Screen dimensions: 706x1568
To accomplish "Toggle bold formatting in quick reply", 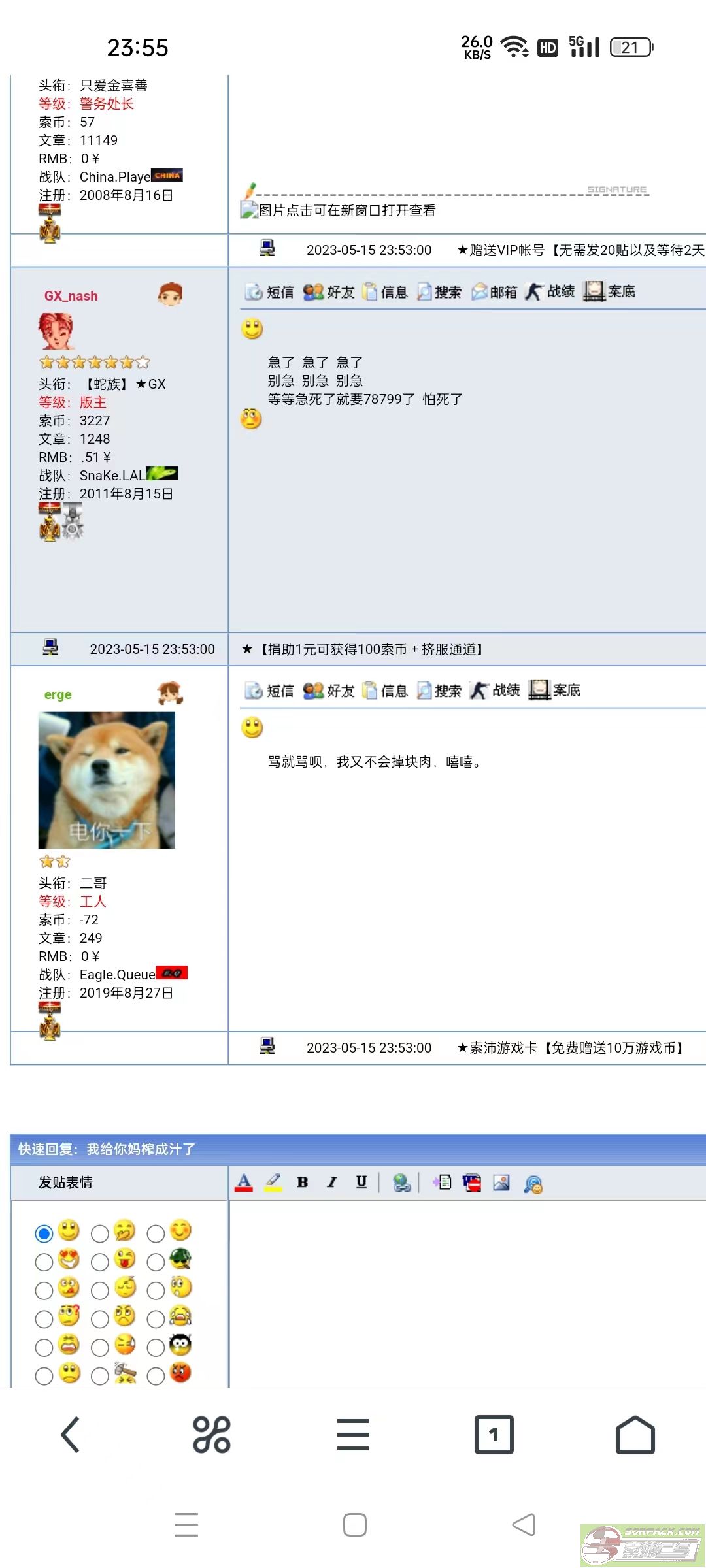I will pyautogui.click(x=302, y=1183).
